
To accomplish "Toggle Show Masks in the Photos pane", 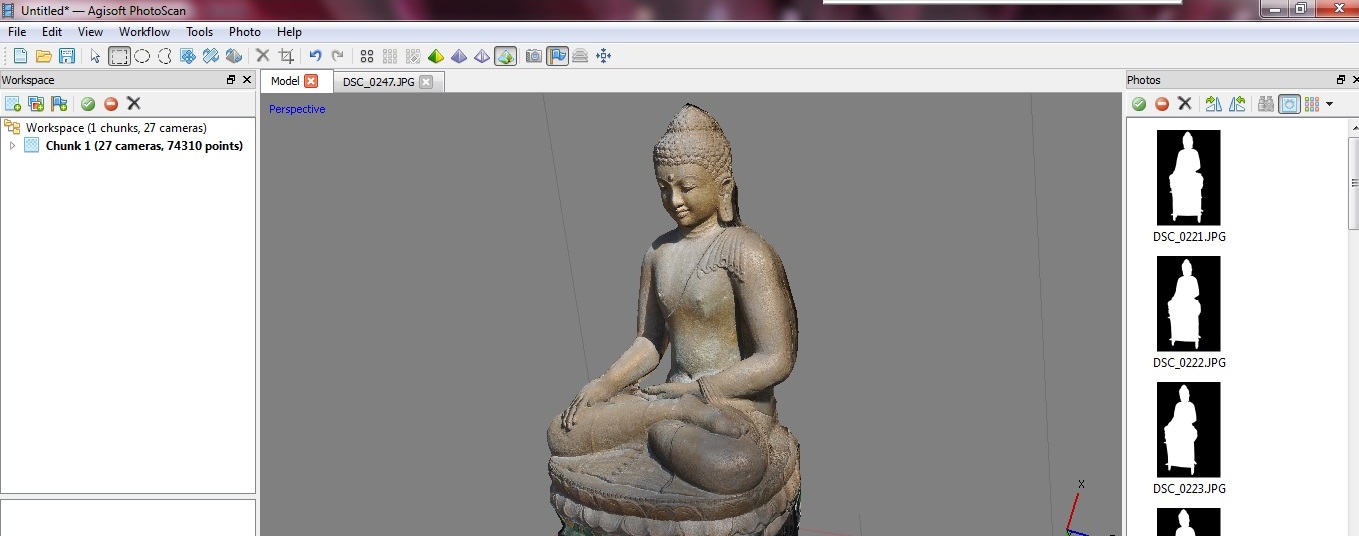I will point(1289,103).
